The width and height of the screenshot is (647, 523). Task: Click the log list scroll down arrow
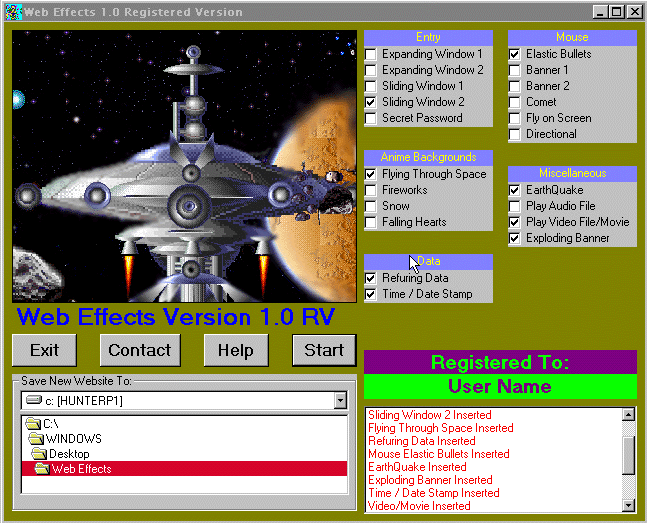628,505
